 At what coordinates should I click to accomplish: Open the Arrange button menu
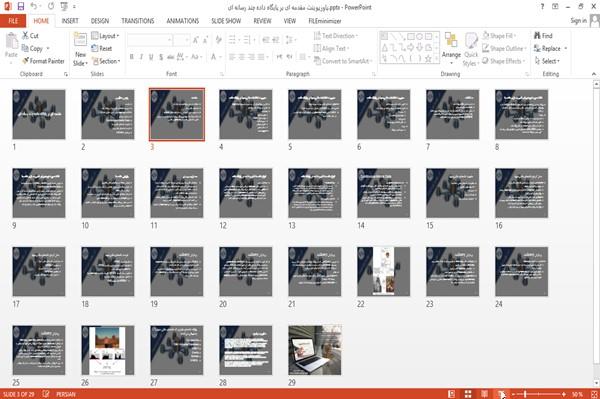click(x=451, y=49)
